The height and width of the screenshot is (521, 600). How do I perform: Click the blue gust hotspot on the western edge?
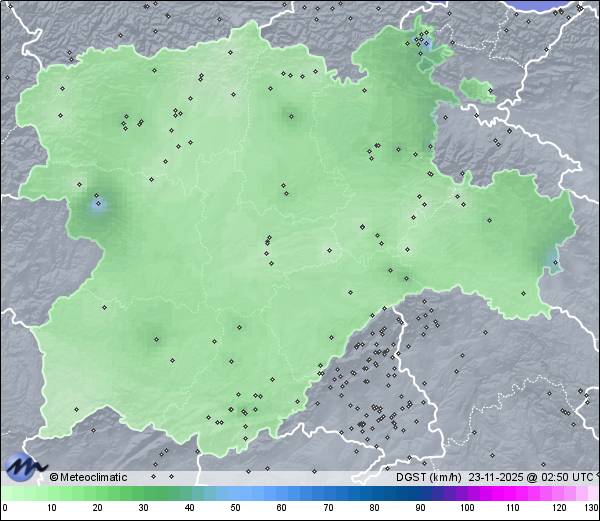coord(98,205)
